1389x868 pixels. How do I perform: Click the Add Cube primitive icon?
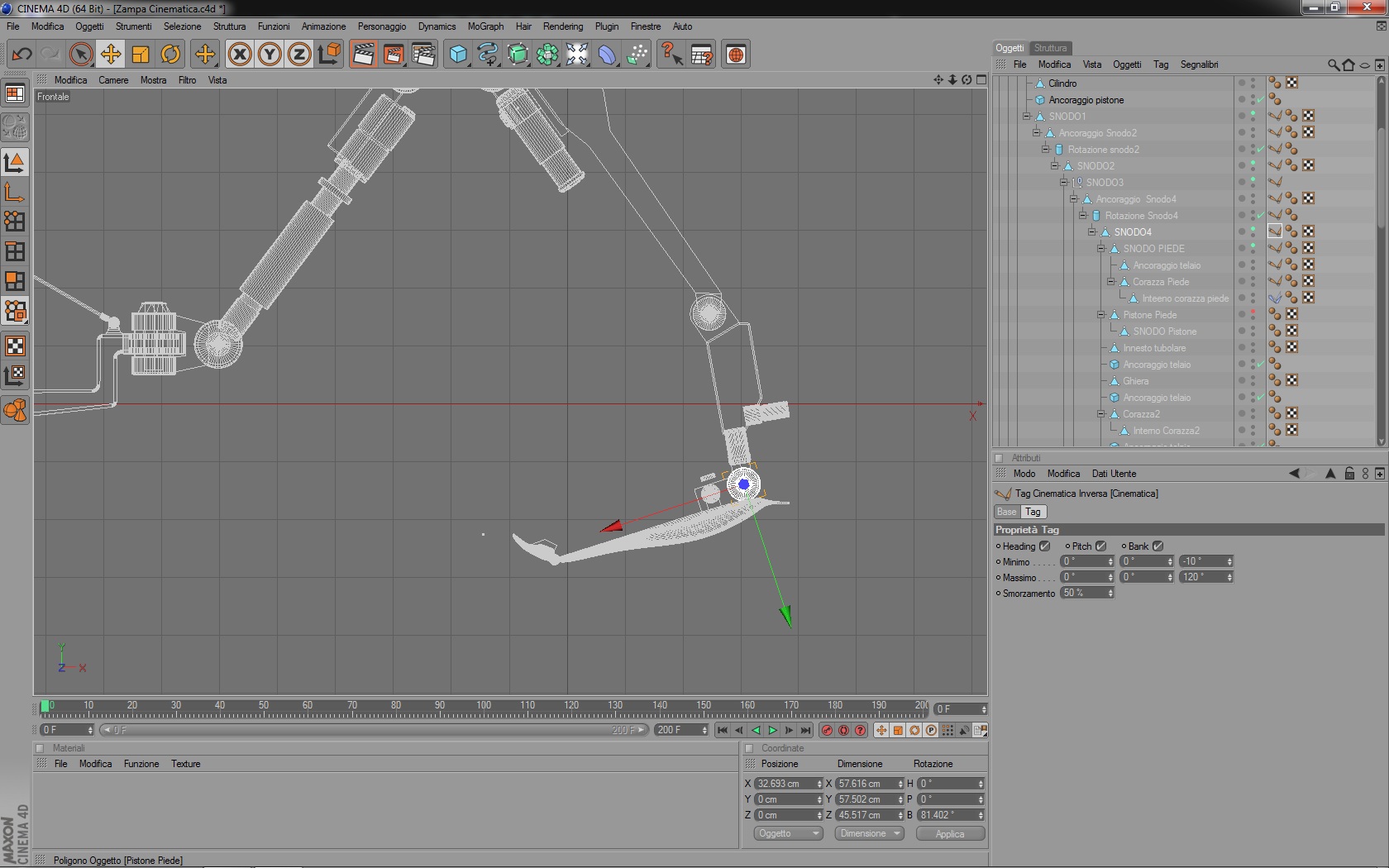457,55
